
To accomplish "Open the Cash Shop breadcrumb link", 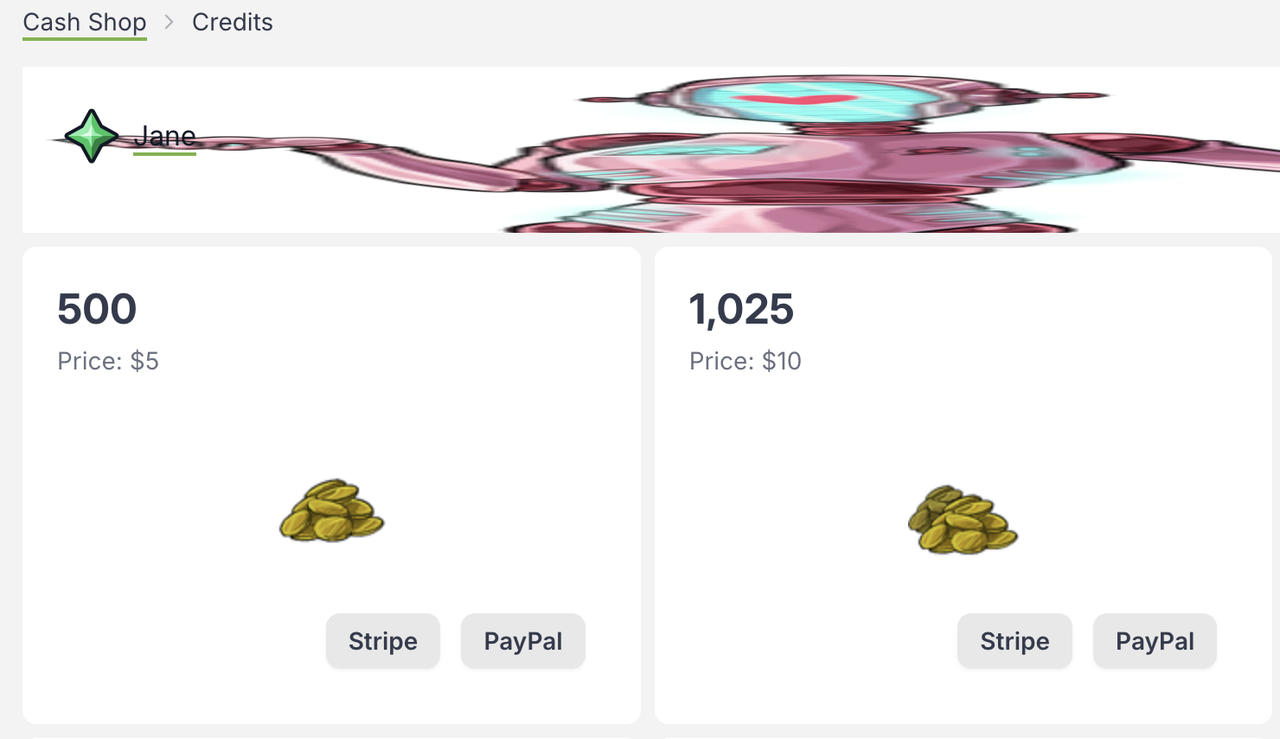I will (x=85, y=22).
